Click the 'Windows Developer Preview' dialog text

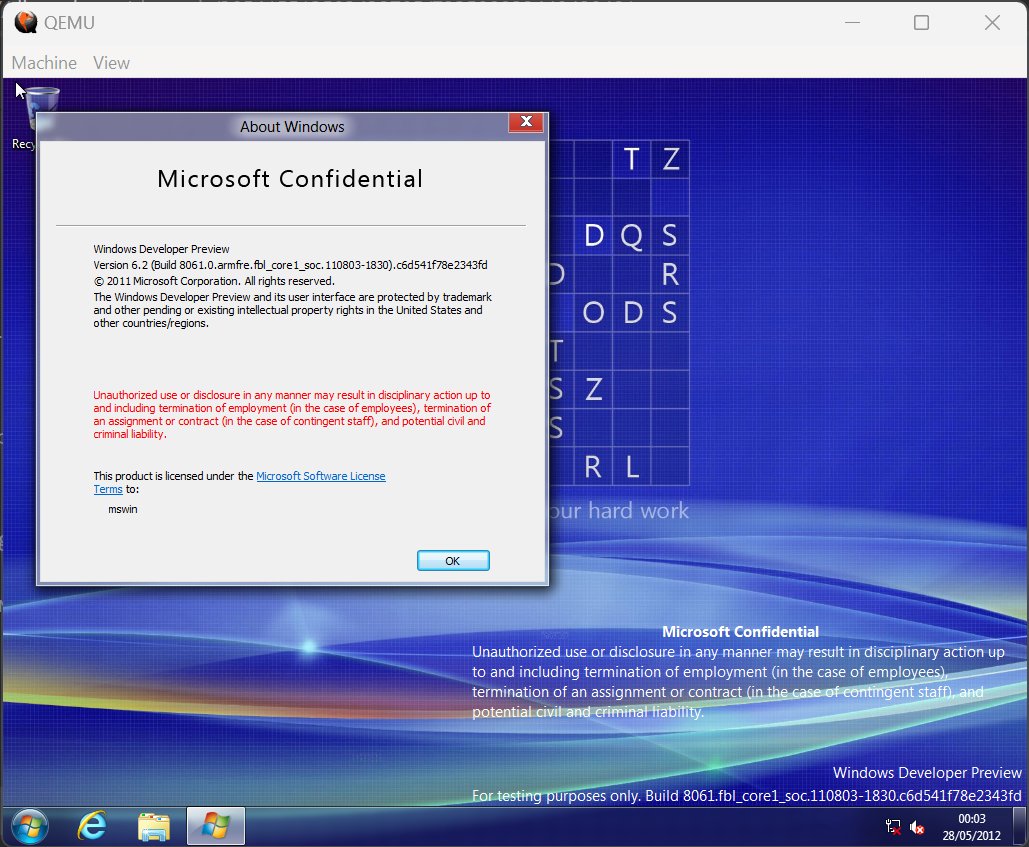[161, 249]
